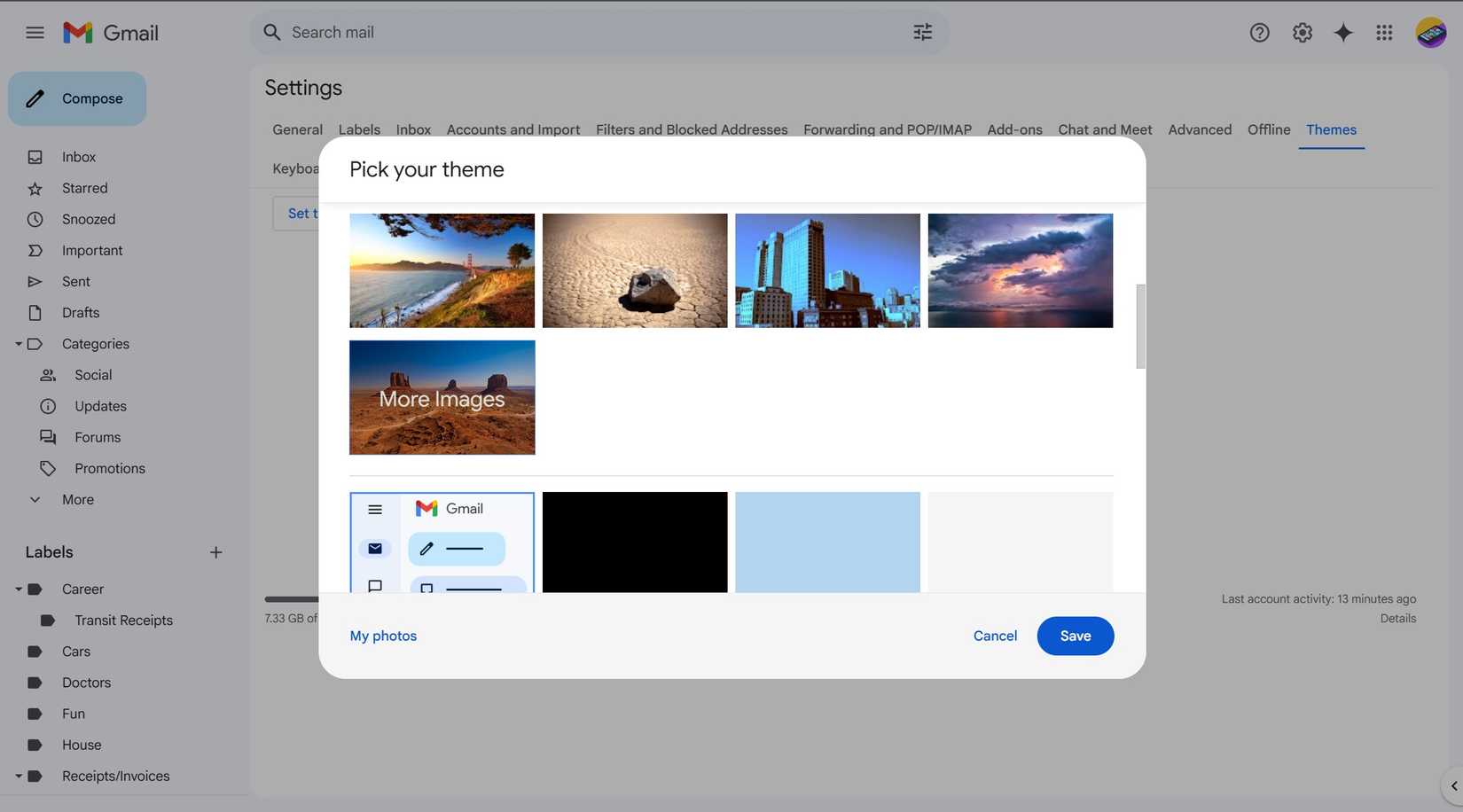Click the Settings gear icon
This screenshot has height=812, width=1463.
point(1302,33)
